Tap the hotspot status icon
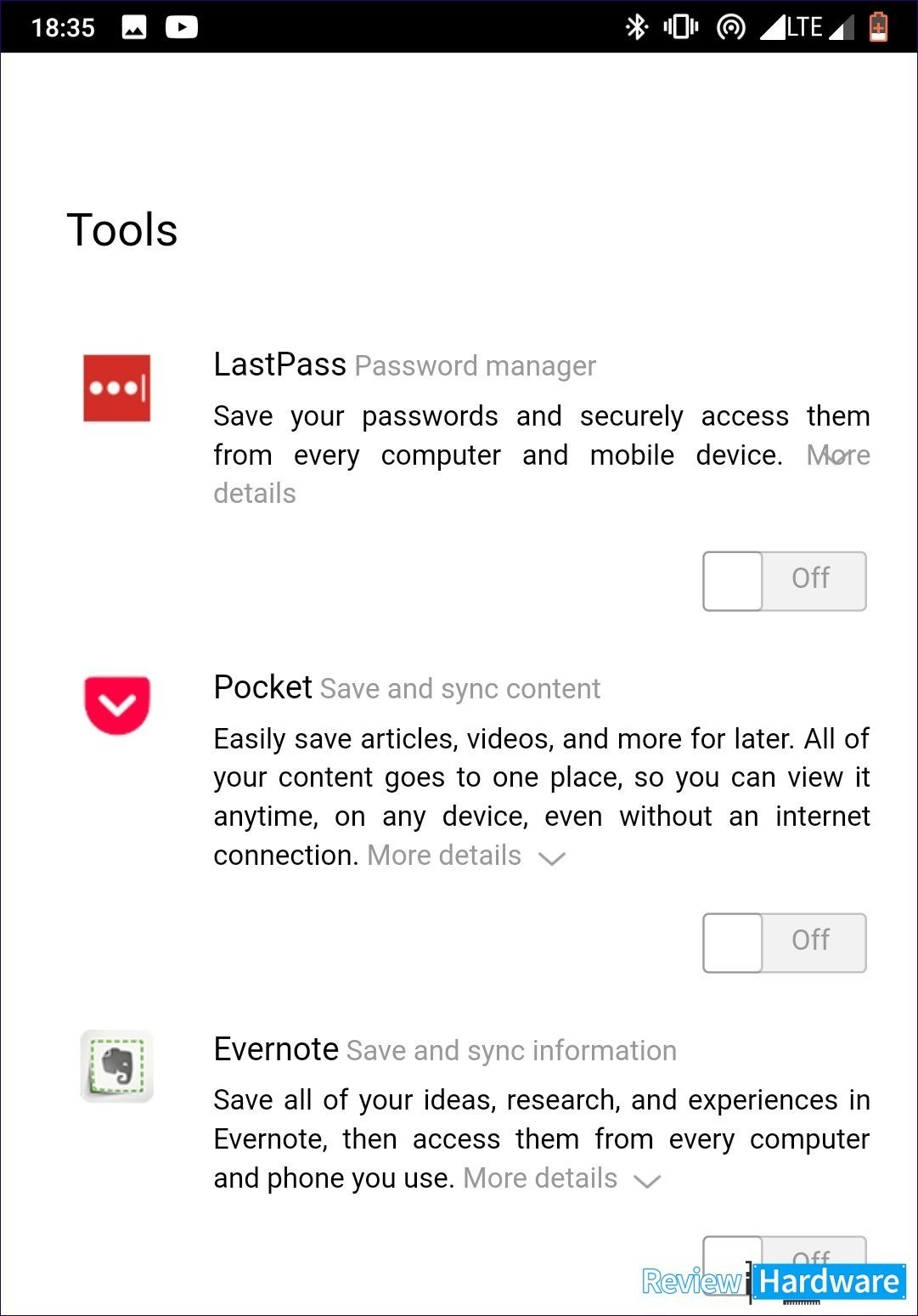Image resolution: width=918 pixels, height=1316 pixels. pyautogui.click(x=730, y=27)
